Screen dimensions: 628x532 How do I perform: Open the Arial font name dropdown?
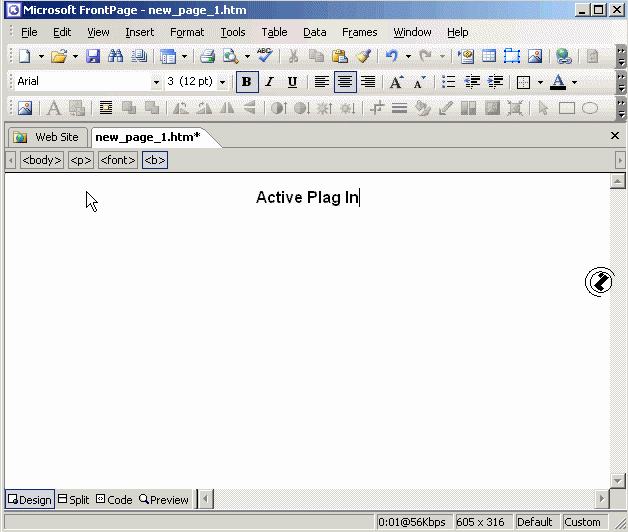tap(156, 82)
